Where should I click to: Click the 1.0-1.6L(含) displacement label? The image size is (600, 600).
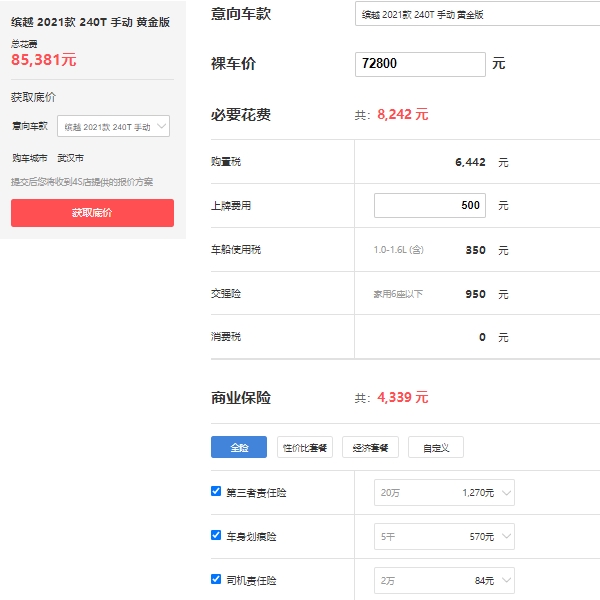coord(398,250)
